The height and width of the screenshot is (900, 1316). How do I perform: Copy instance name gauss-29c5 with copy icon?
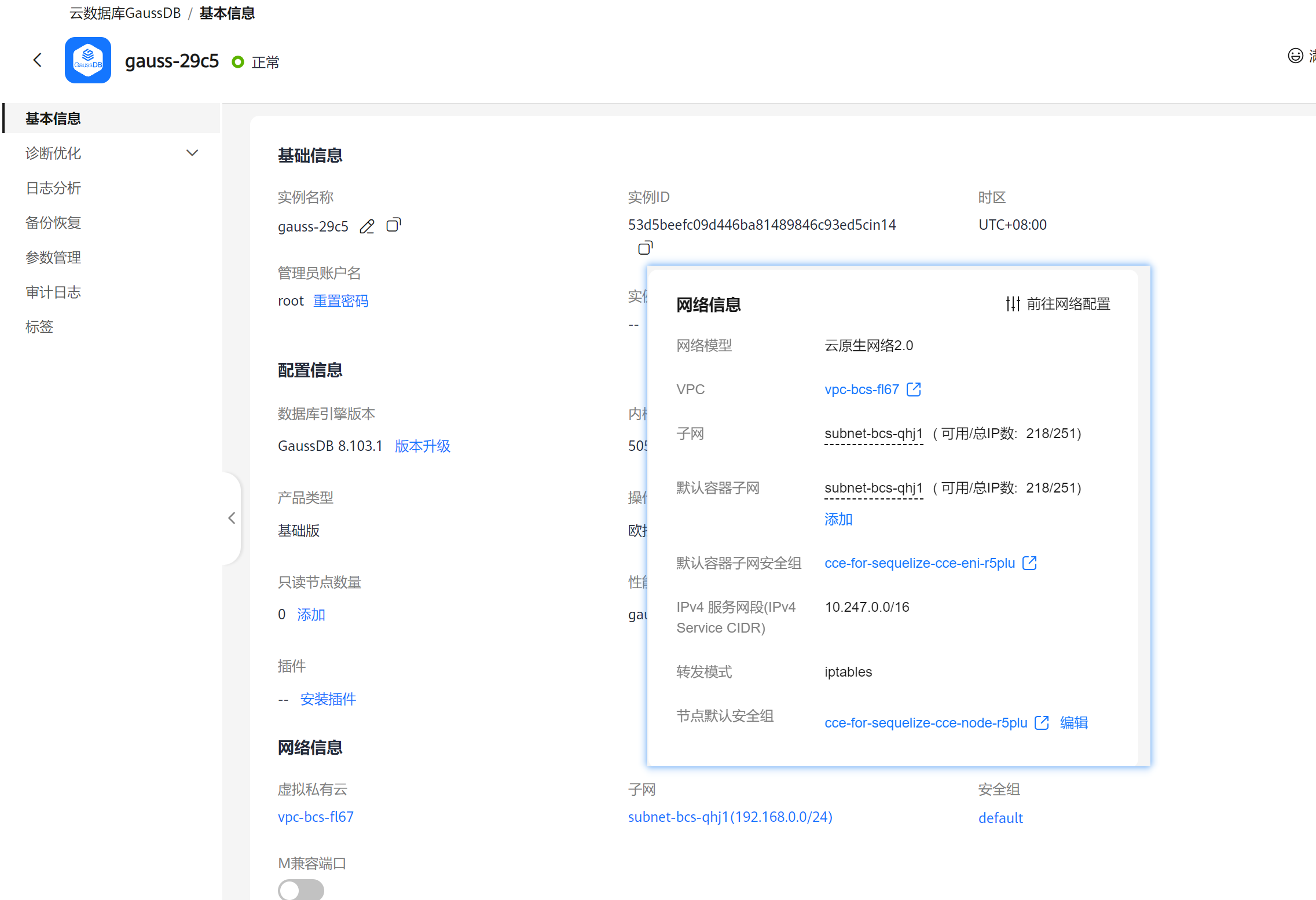click(x=393, y=225)
